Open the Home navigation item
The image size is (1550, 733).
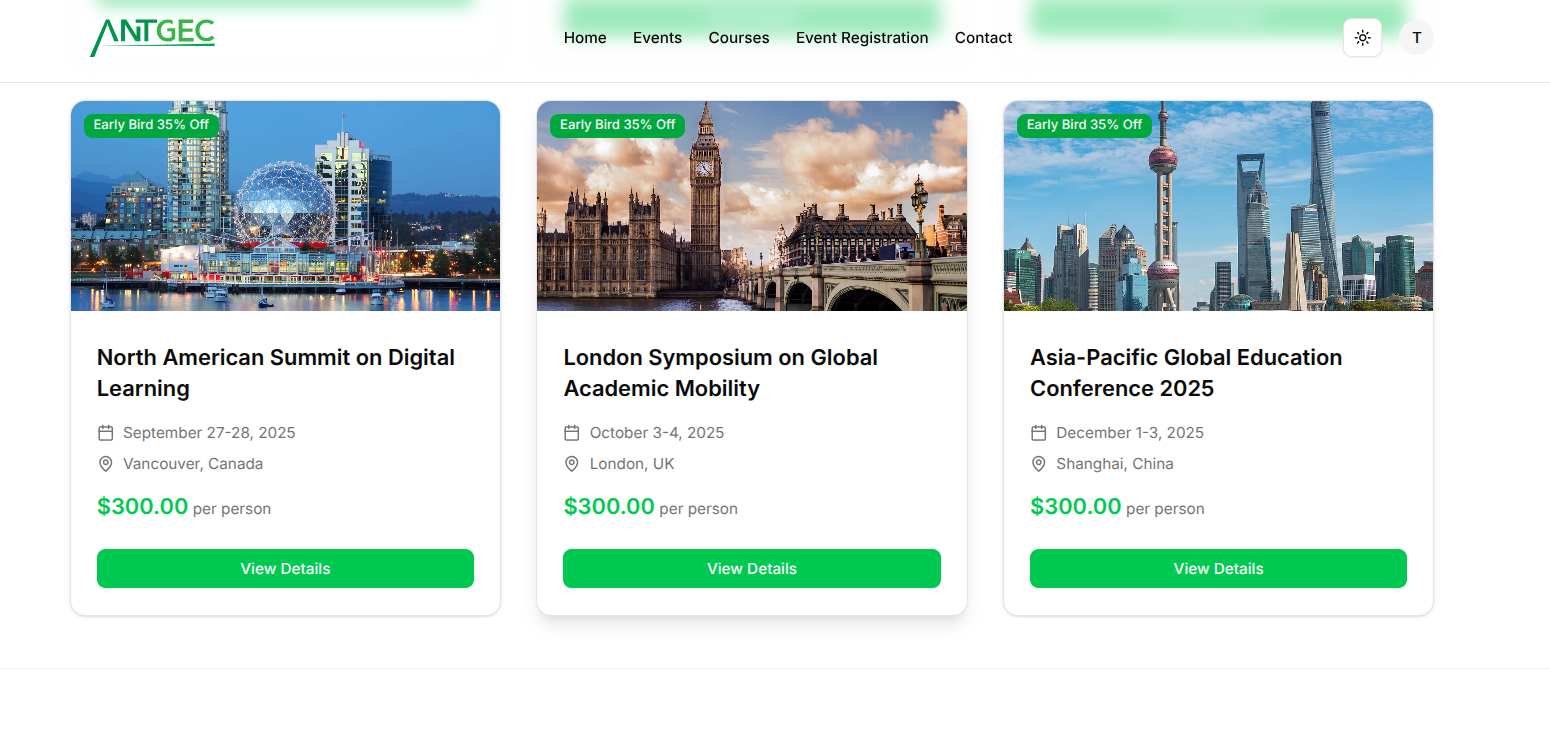point(584,37)
